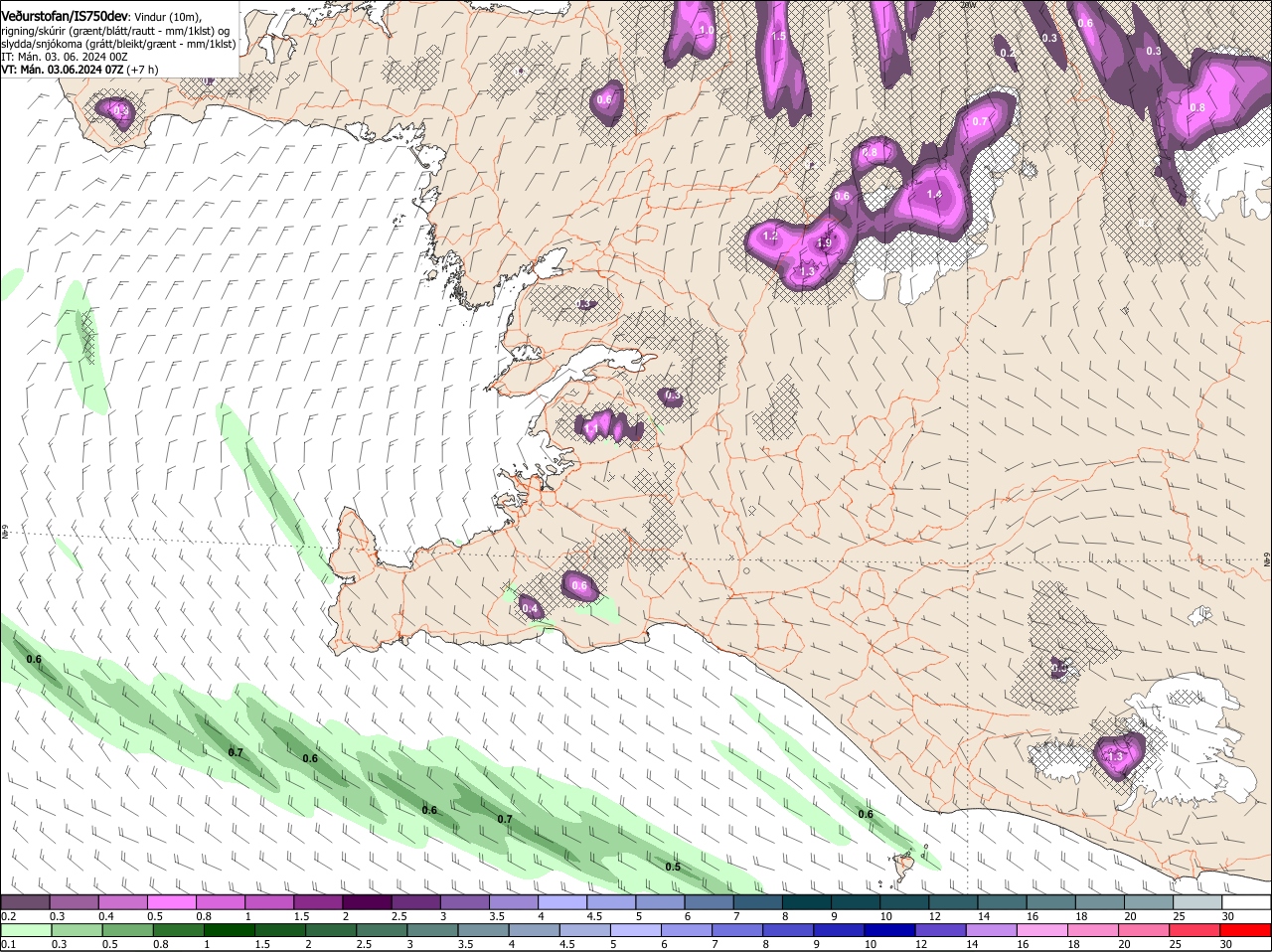Viewport: 1272px width, 952px height.
Task: Click the snow legend swatch starting at 0.2
Action: point(25,901)
